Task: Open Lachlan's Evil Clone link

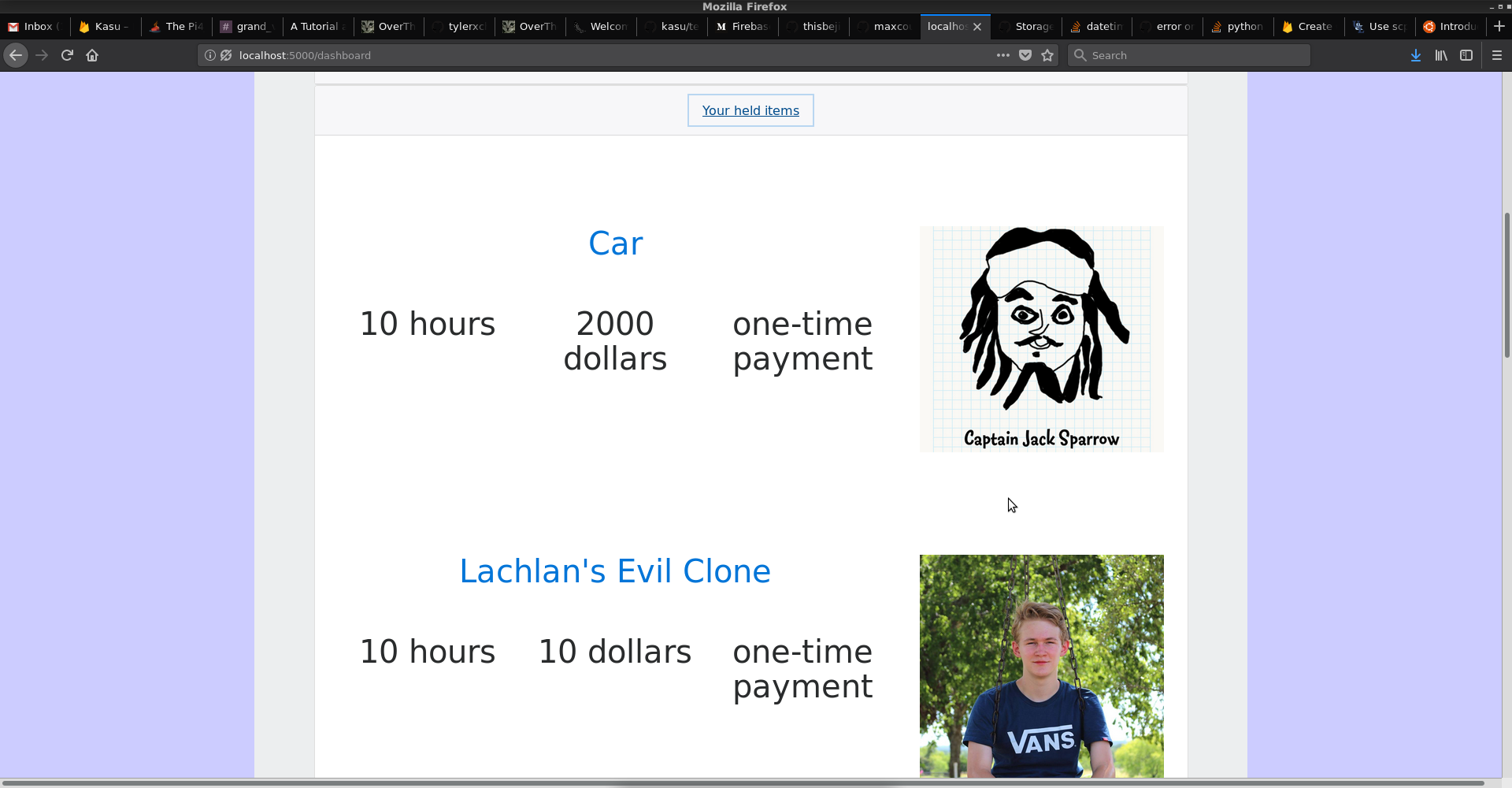Action: (615, 571)
